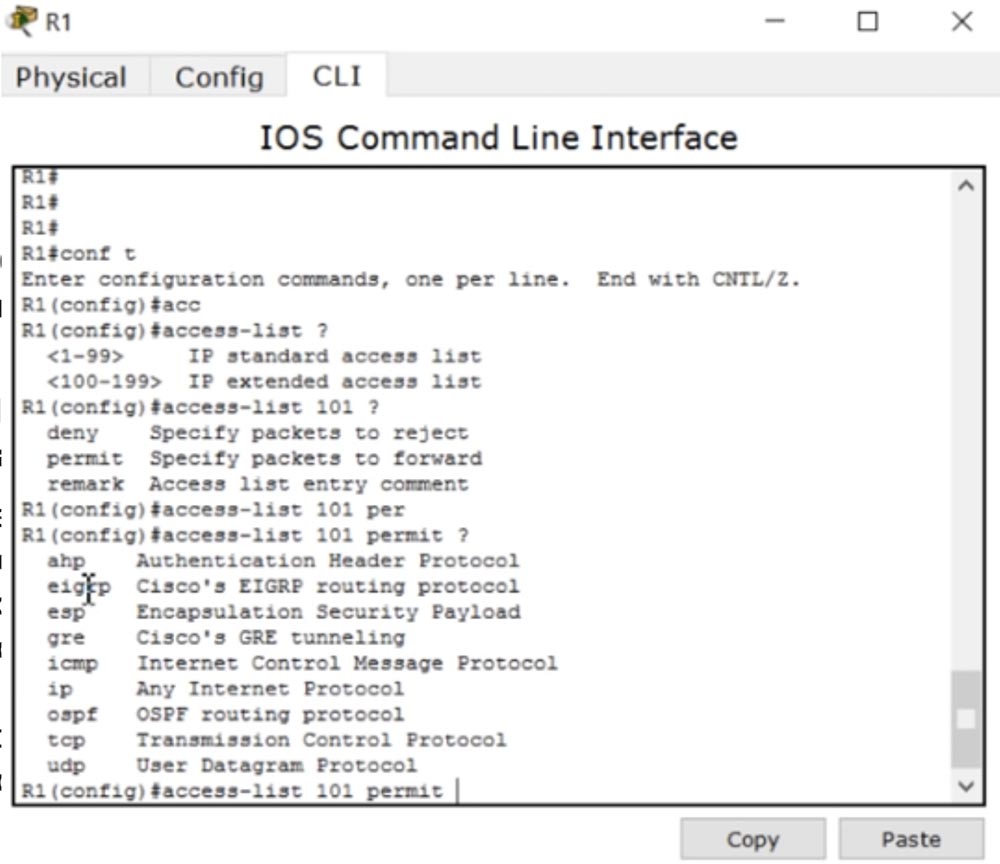Click the 'Enter configuration commands' message line
The height and width of the screenshot is (864, 1000).
(411, 279)
